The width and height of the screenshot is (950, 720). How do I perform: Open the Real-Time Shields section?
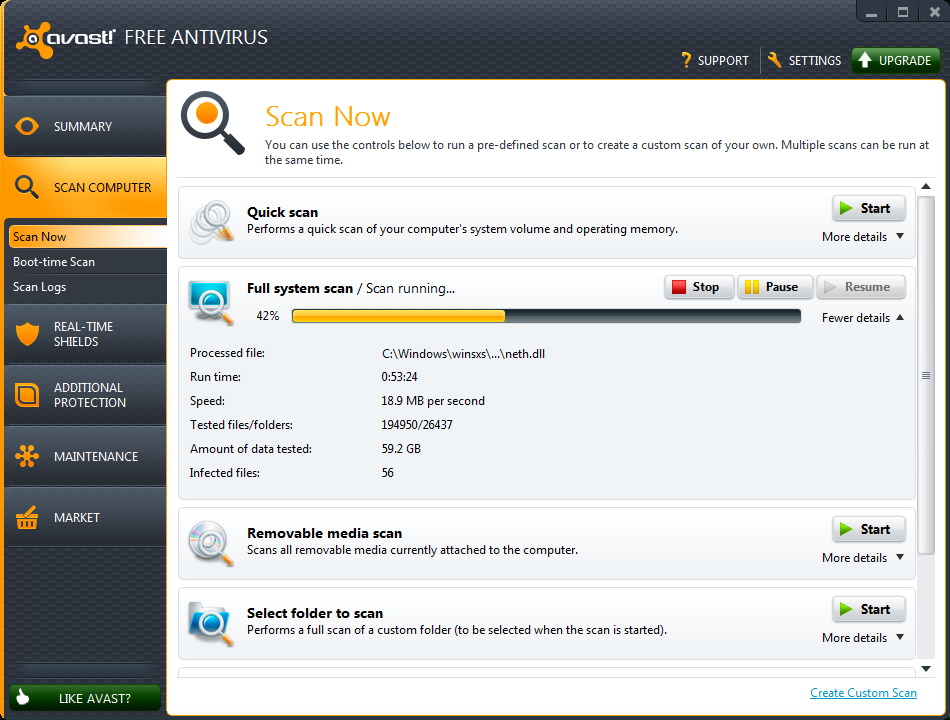85,334
